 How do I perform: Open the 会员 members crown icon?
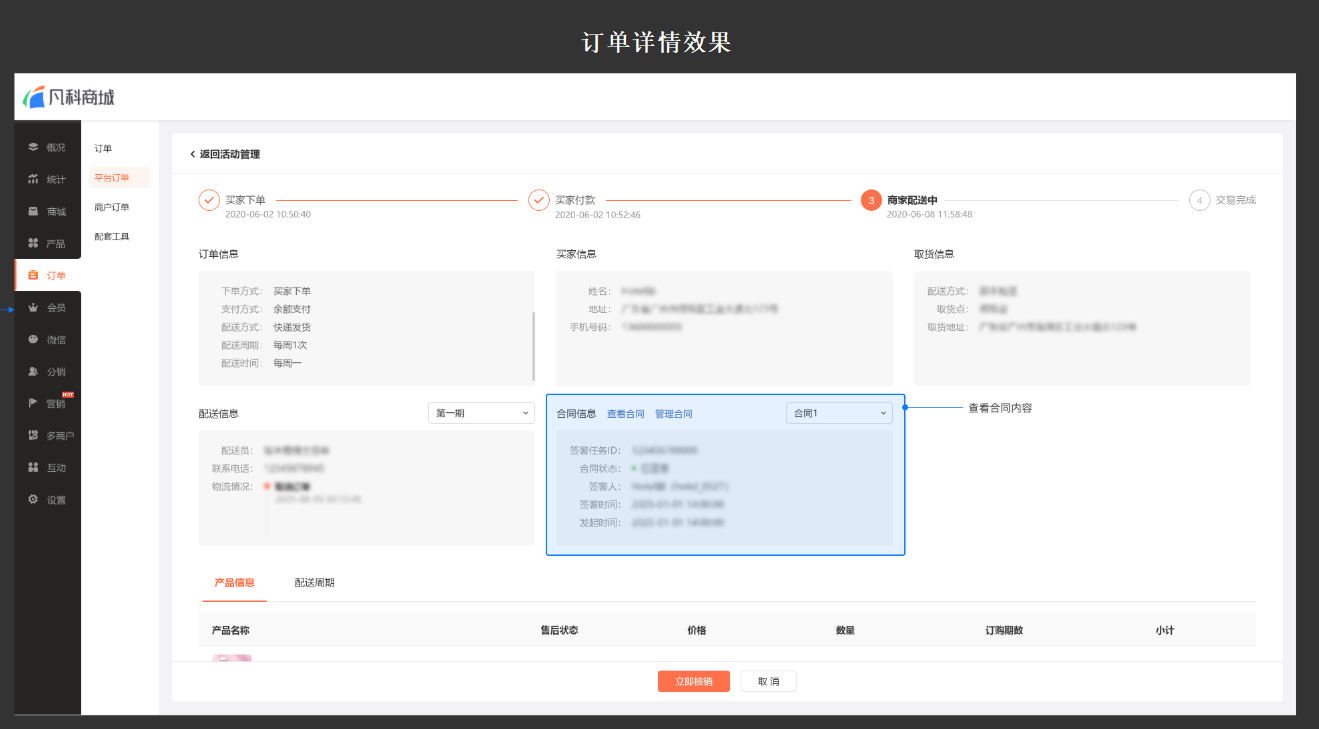33,307
